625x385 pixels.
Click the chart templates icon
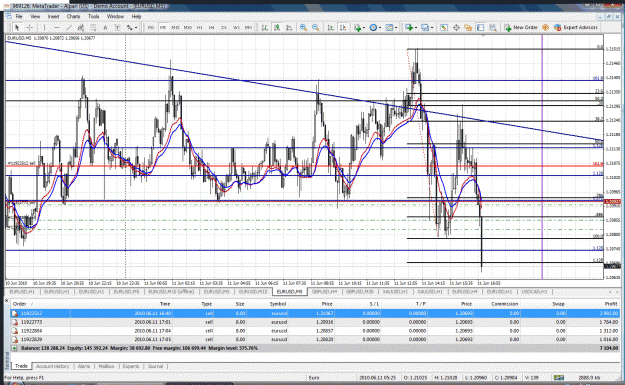389,28
